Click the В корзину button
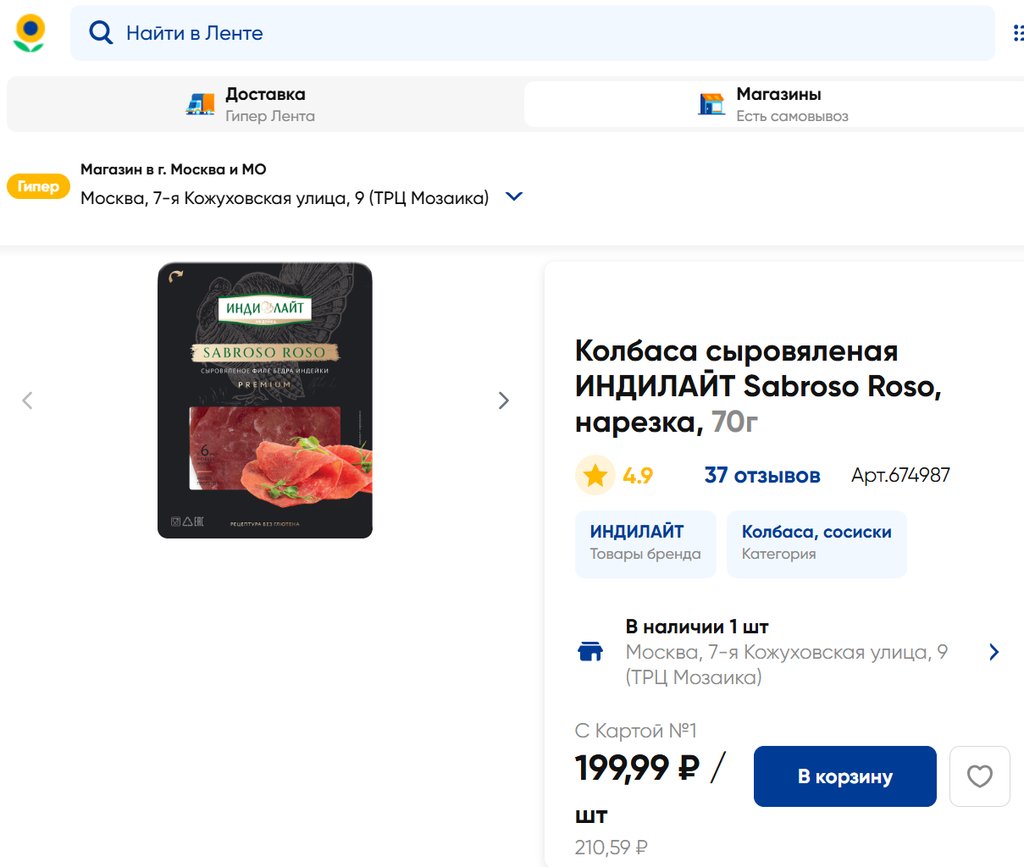 click(844, 776)
